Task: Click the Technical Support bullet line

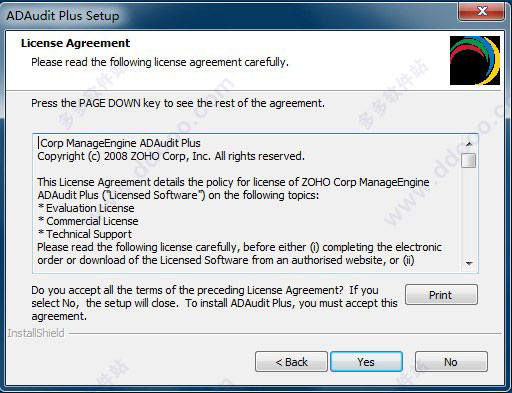Action: pyautogui.click(x=85, y=234)
